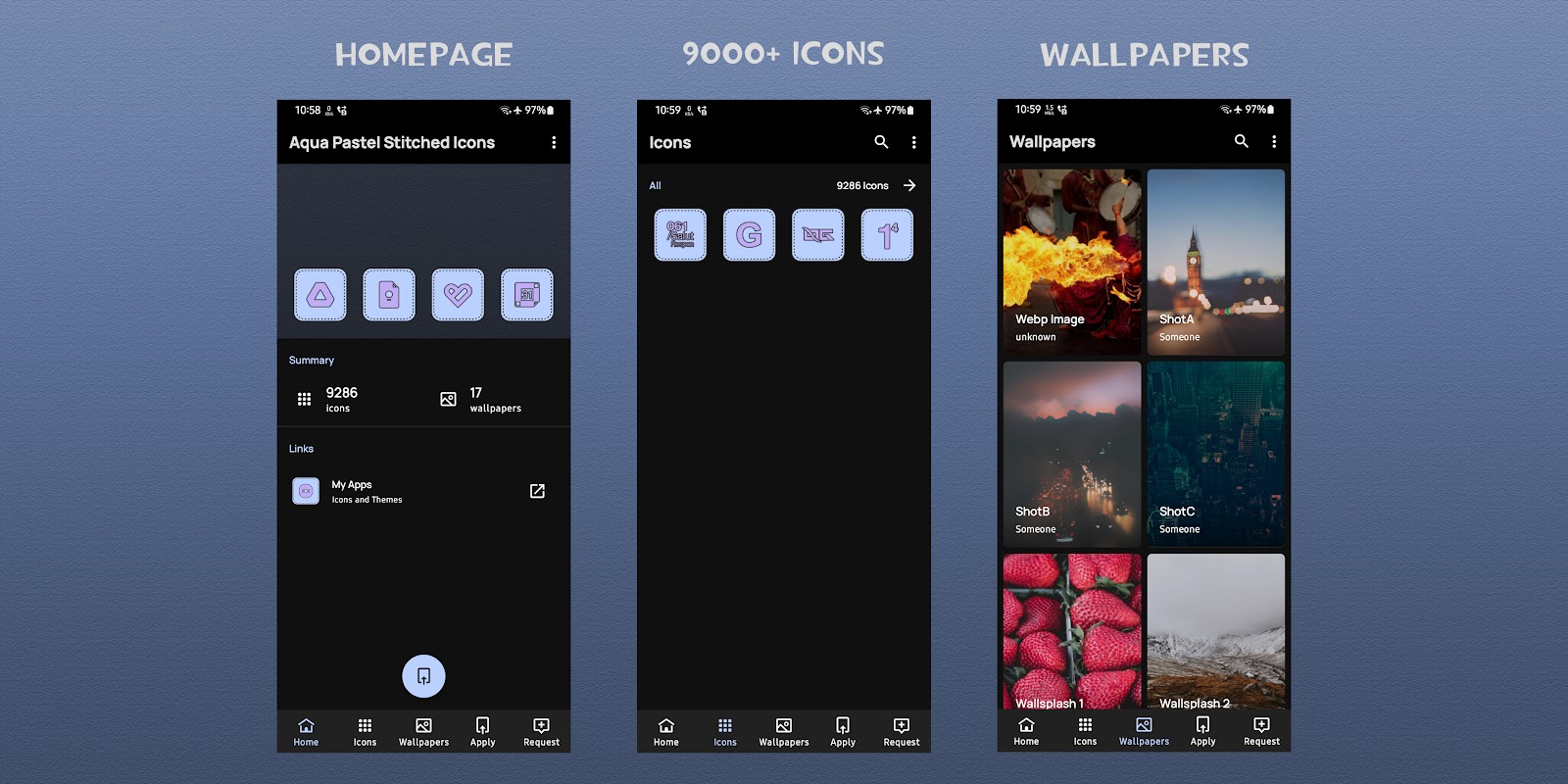1568x784 pixels.
Task: Open three-dot overflow menu in Wallpapers screen
Action: pos(1274,141)
